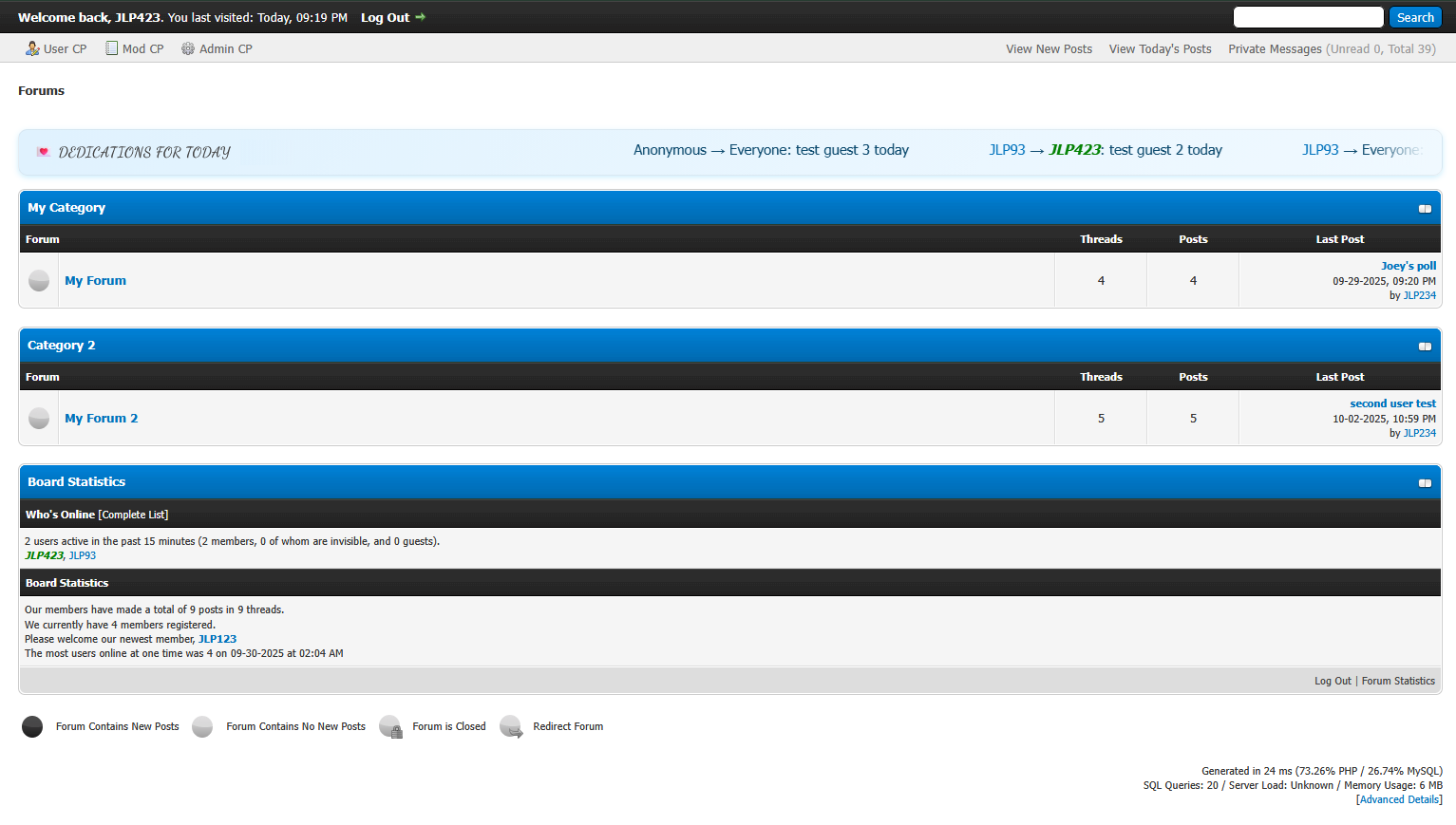1456x825 pixels.
Task: Open the Joey's poll last post
Action: coord(1408,266)
